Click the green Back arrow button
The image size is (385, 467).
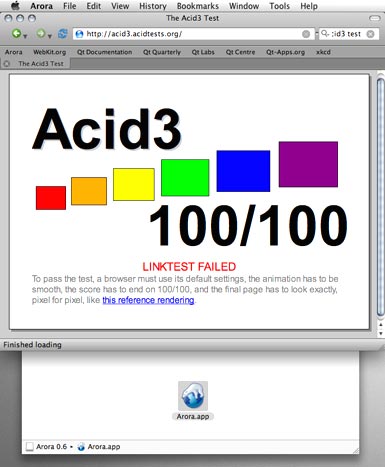point(16,33)
